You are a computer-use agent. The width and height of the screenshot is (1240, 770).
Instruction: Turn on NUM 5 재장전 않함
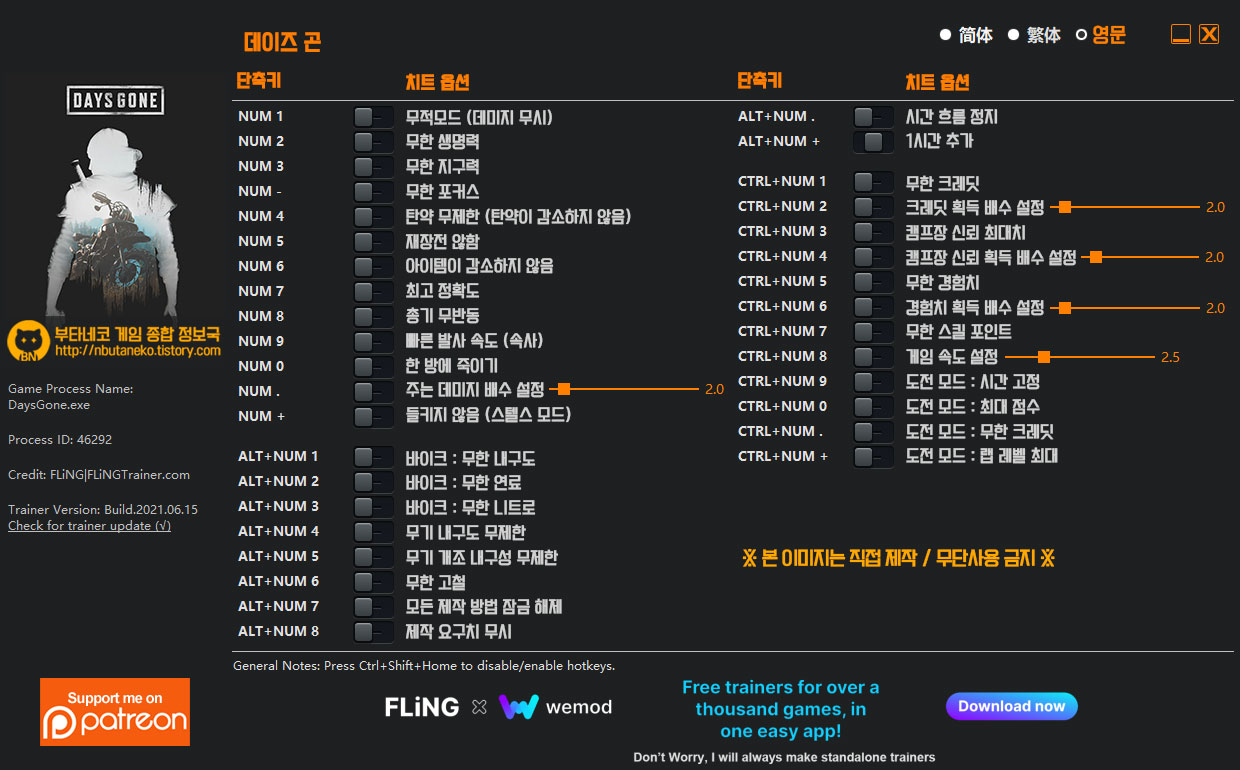[373, 242]
